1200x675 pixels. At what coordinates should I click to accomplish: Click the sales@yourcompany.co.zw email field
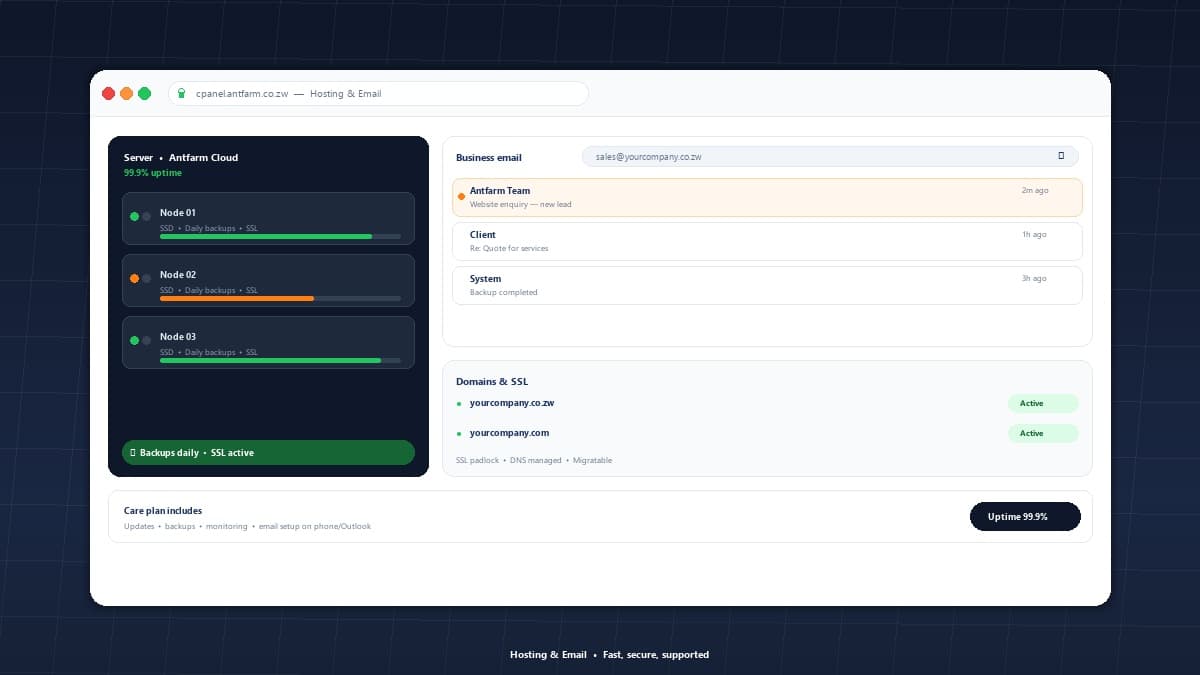(830, 156)
